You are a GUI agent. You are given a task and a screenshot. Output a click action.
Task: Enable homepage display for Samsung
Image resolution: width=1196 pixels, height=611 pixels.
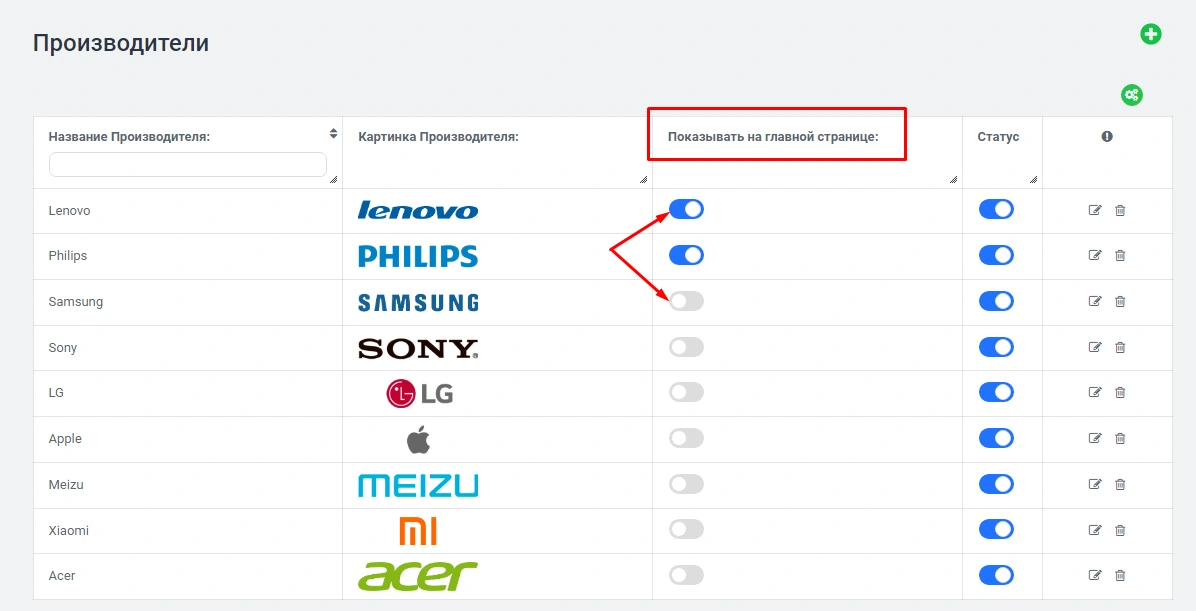pyautogui.click(x=686, y=301)
